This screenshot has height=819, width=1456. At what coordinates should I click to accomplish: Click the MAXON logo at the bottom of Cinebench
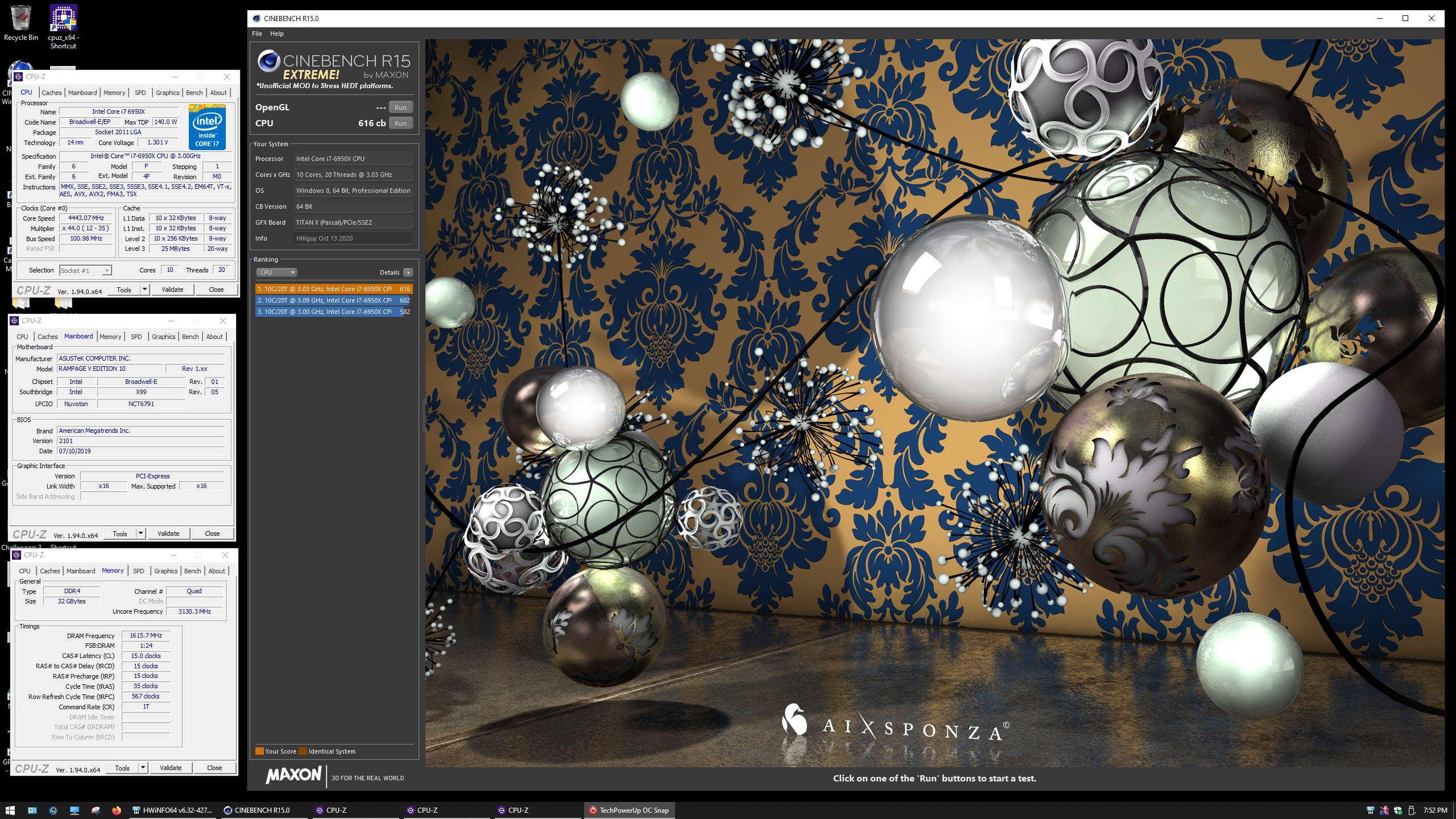(x=294, y=775)
